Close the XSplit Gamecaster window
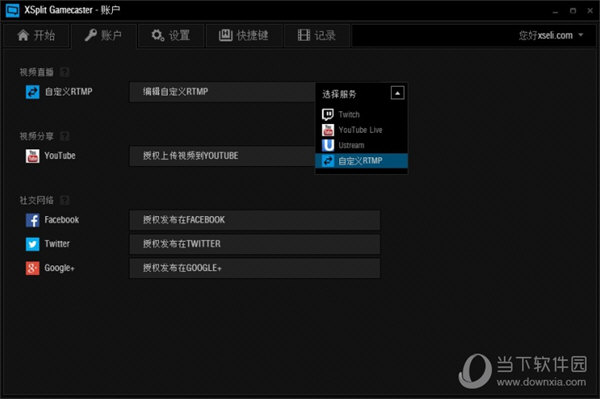 [x=590, y=11]
